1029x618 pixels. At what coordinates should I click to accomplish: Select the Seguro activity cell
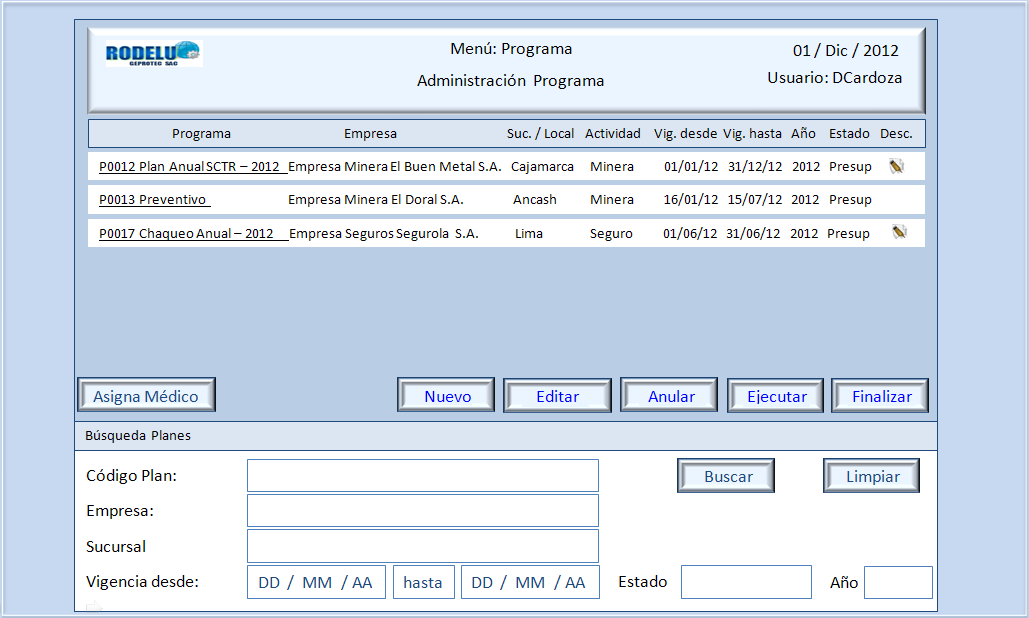tap(611, 234)
